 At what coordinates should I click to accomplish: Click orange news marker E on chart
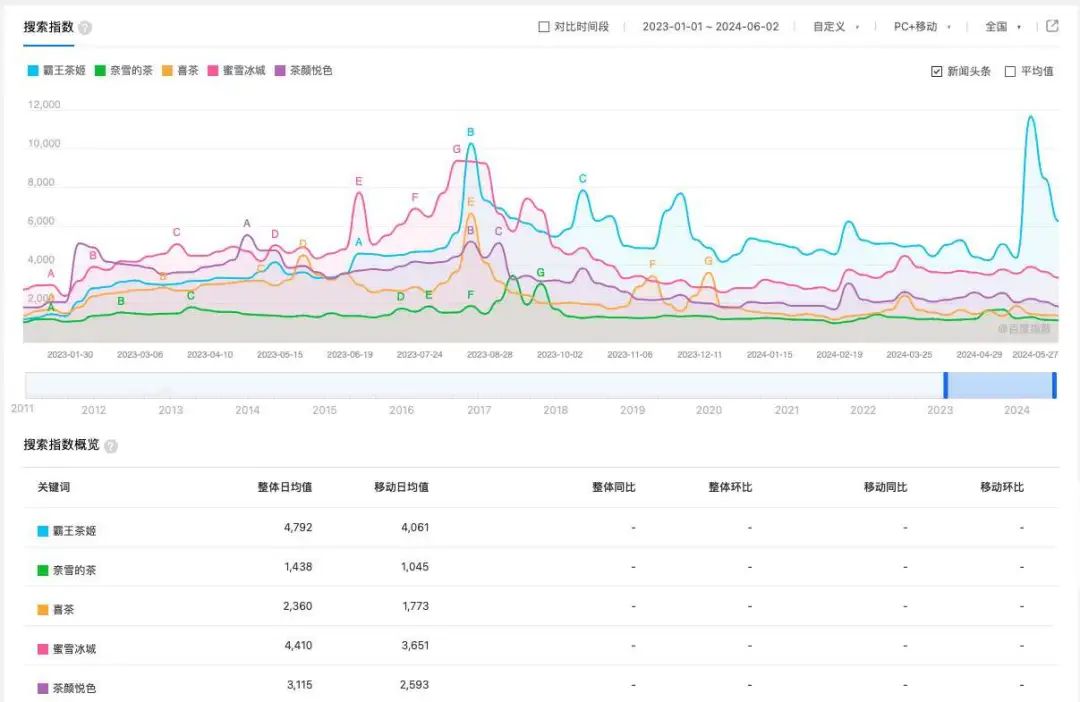click(470, 202)
